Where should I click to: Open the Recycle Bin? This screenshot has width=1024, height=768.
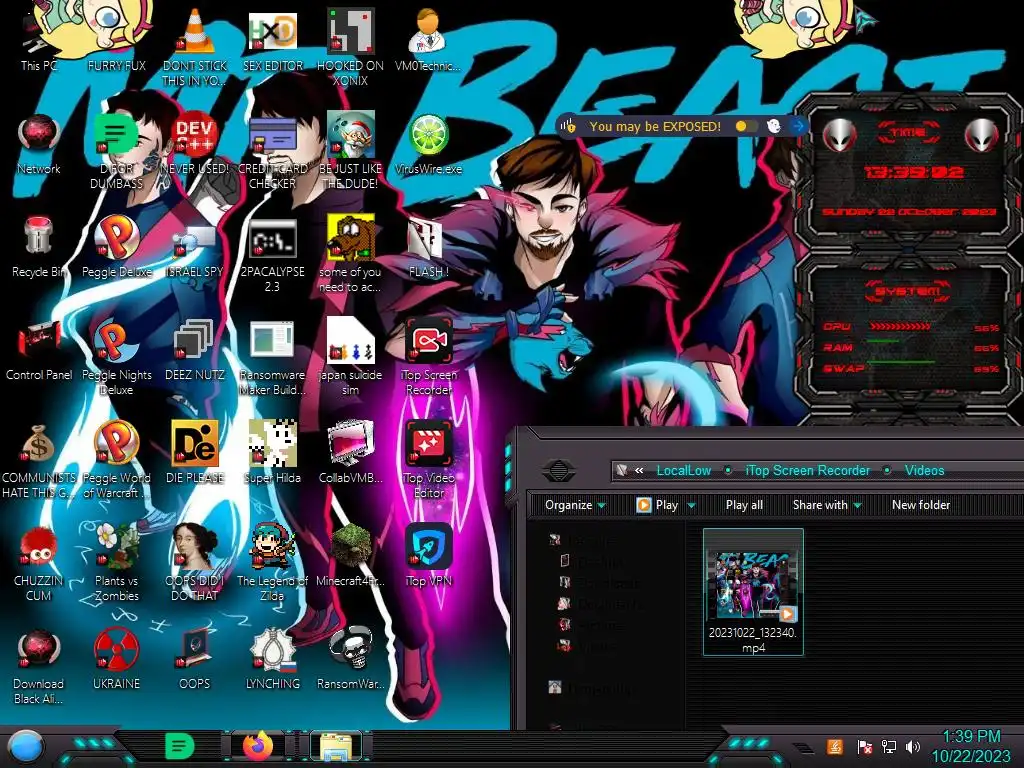click(39, 245)
